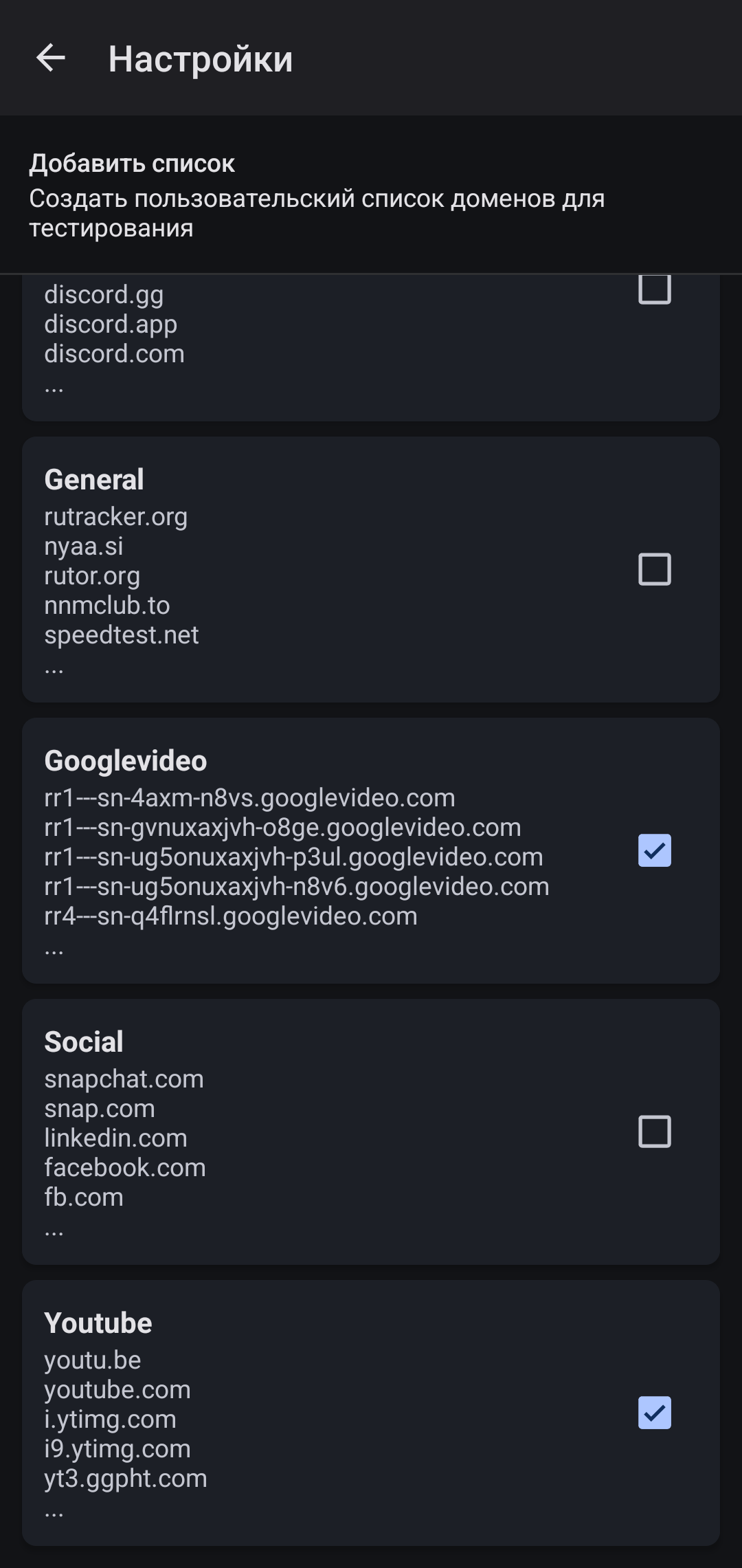Enable the Discord domain list checkbox

click(x=654, y=289)
